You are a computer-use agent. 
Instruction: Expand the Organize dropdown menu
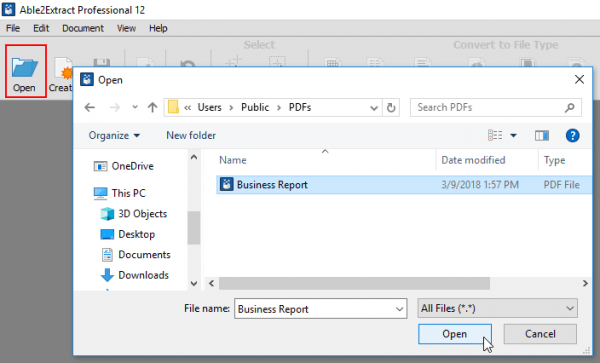pos(114,135)
